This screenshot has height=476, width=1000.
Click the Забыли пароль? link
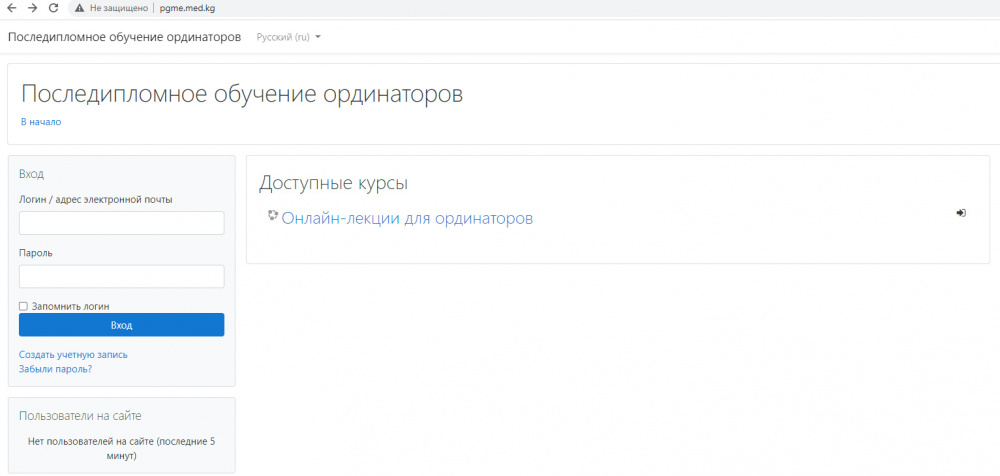[x=55, y=369]
